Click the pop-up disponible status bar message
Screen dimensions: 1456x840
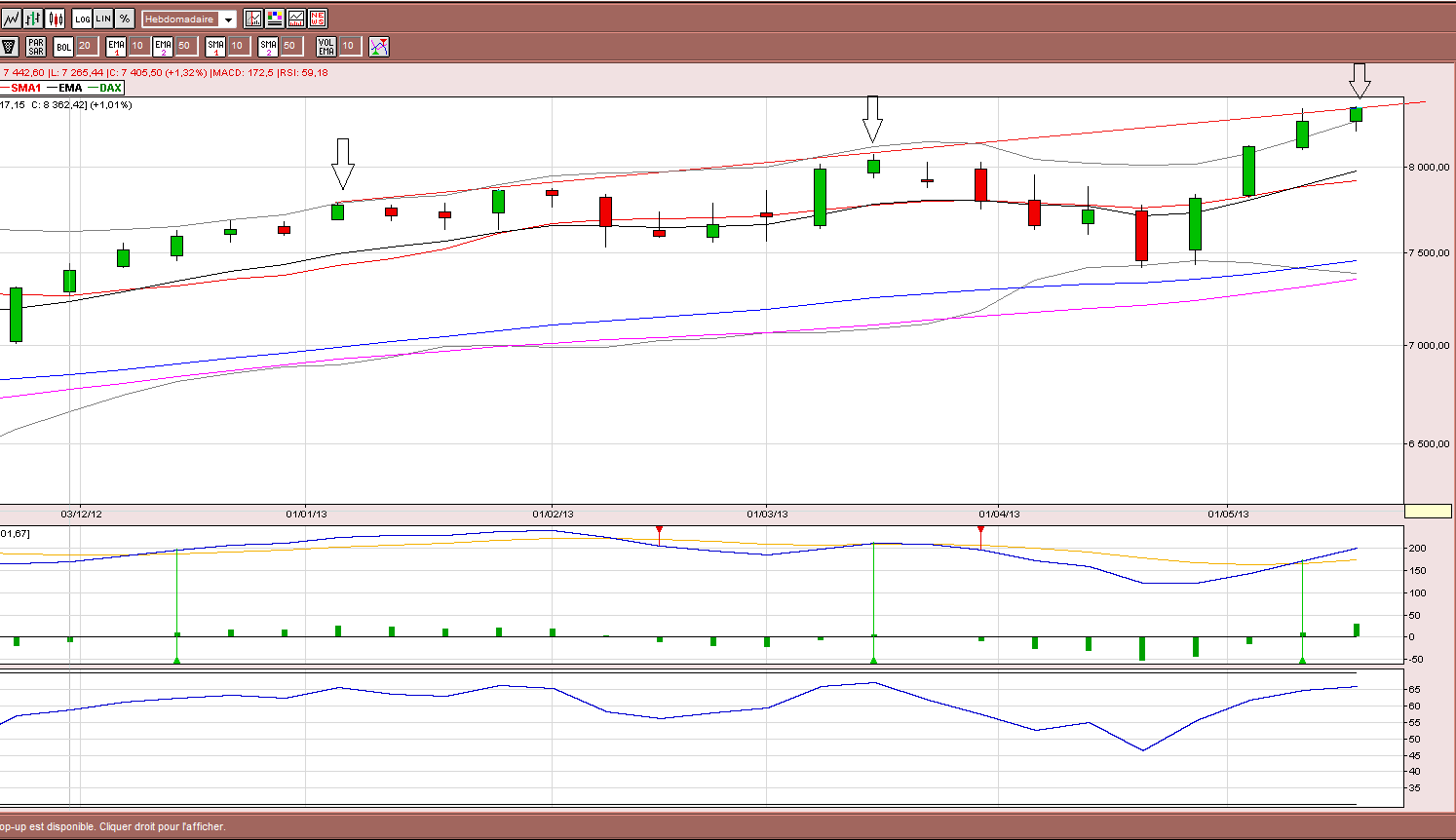[x=113, y=826]
